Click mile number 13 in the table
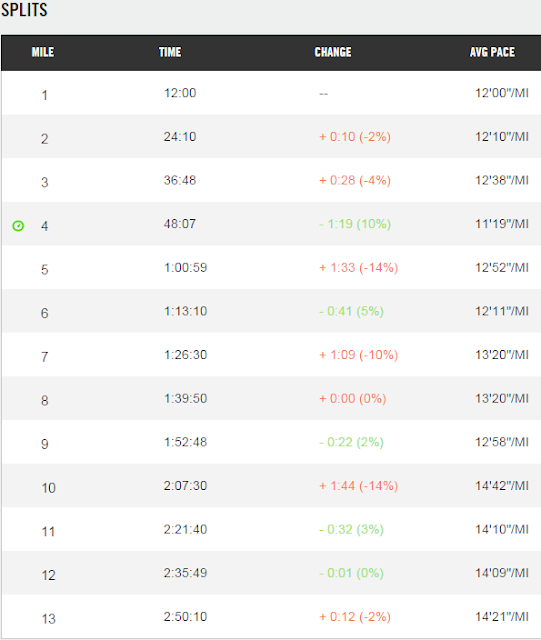Viewport: 541px width, 640px height. [48, 619]
